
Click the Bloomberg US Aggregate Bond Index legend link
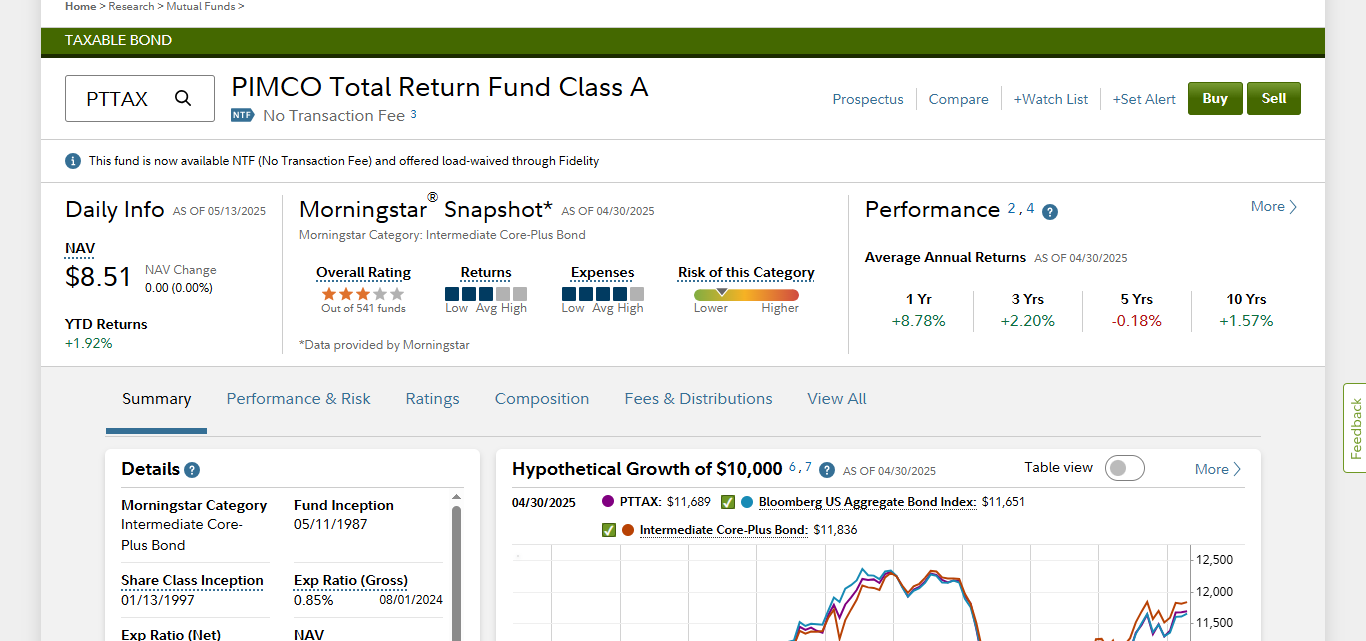pyautogui.click(x=867, y=502)
